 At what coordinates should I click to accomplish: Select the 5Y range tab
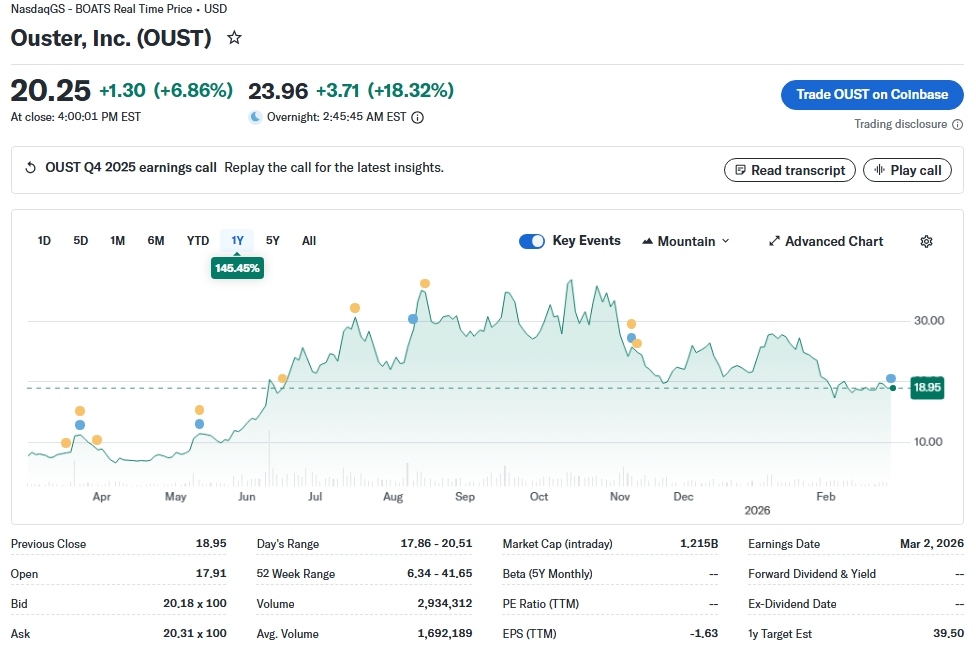(x=273, y=241)
